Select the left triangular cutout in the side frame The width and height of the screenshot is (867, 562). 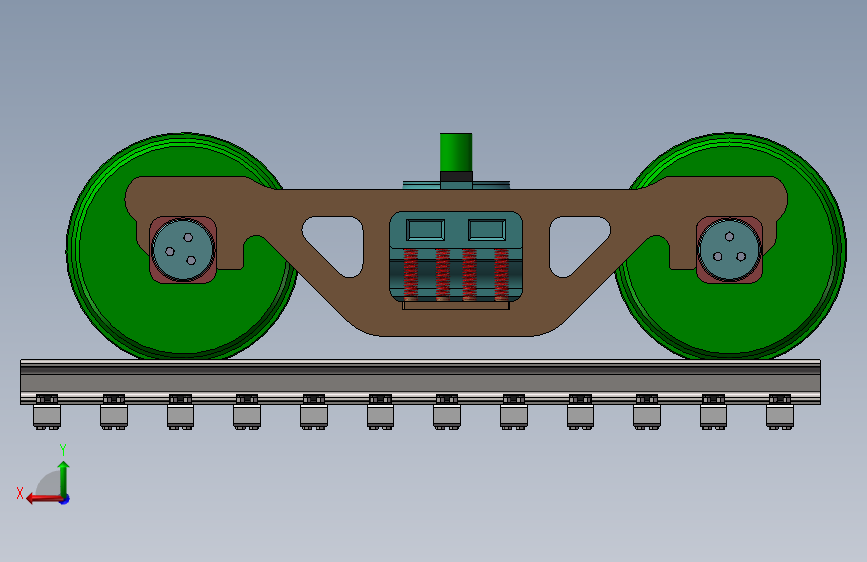coord(338,242)
